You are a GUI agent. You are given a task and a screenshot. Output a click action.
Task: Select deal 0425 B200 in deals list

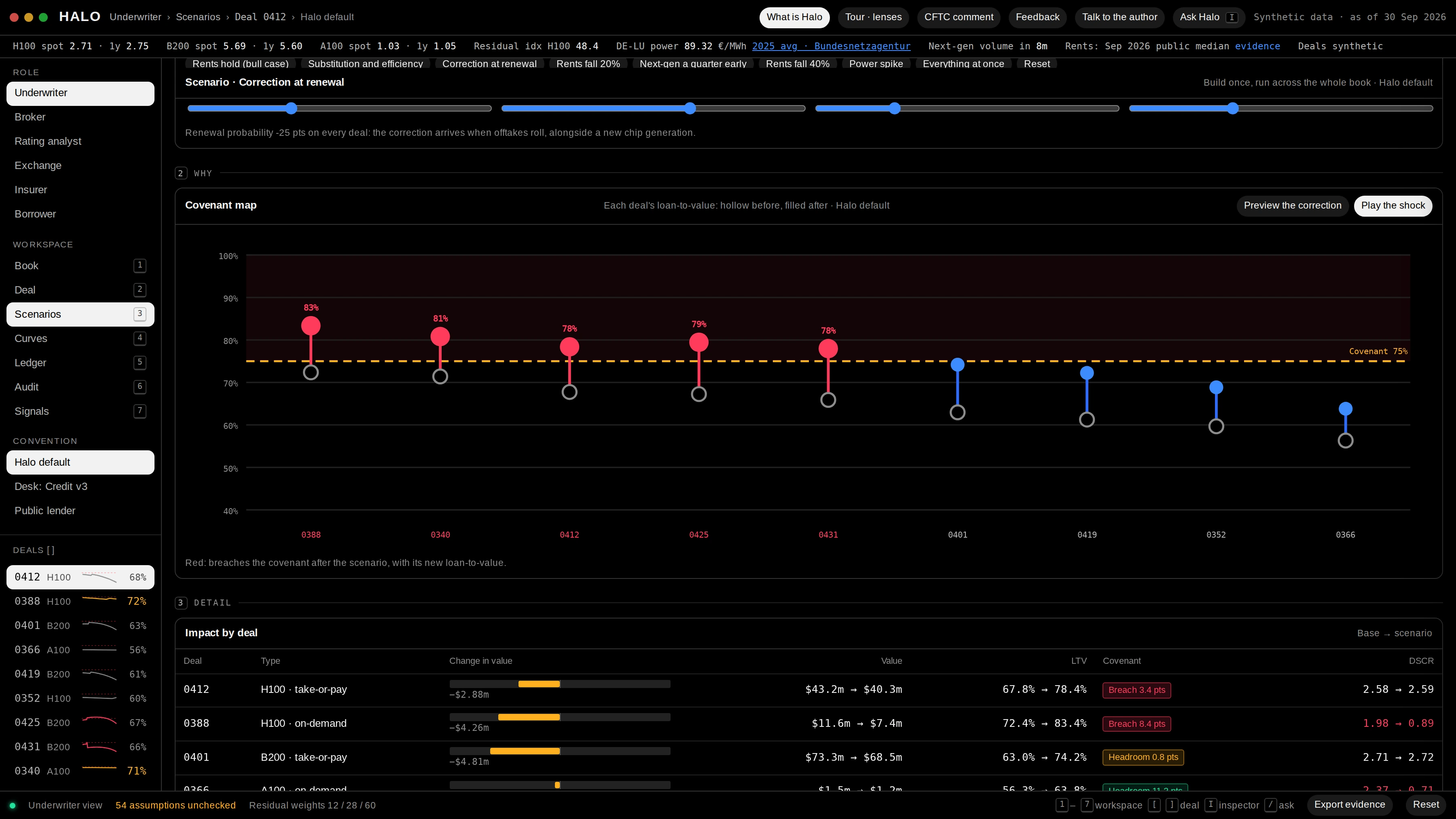[80, 723]
